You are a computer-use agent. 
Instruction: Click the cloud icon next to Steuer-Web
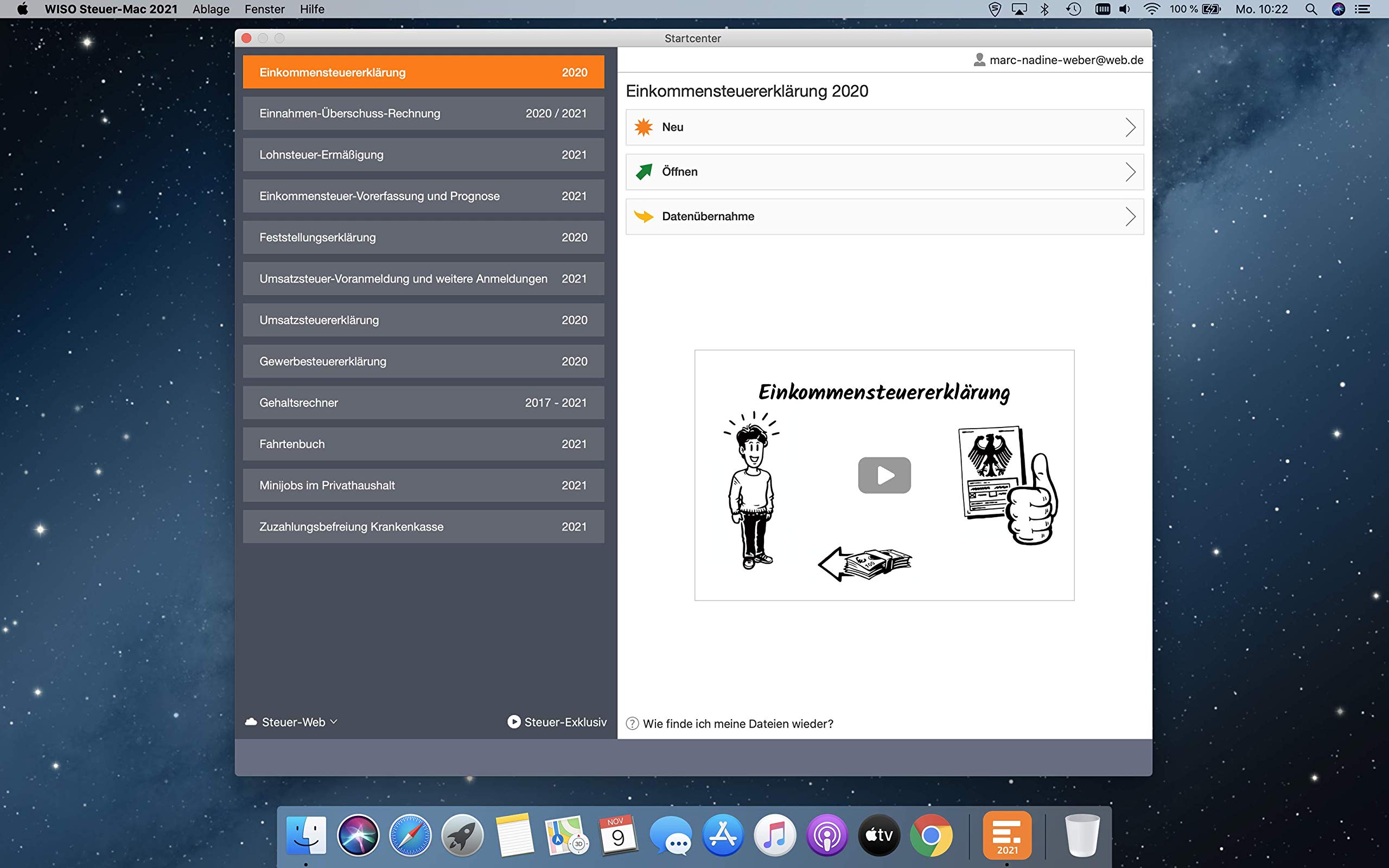tap(251, 722)
